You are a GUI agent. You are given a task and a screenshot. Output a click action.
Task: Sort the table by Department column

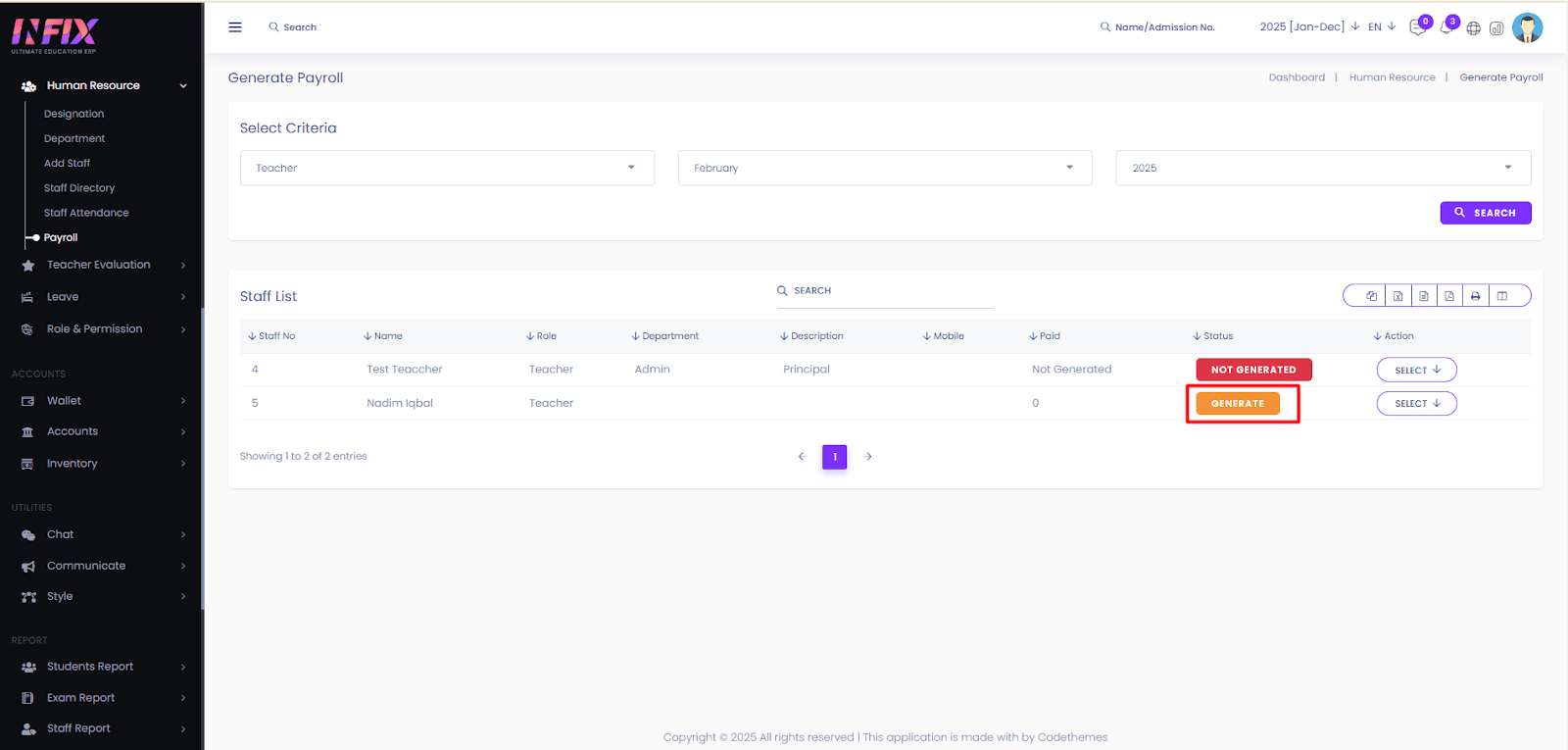pyautogui.click(x=665, y=336)
